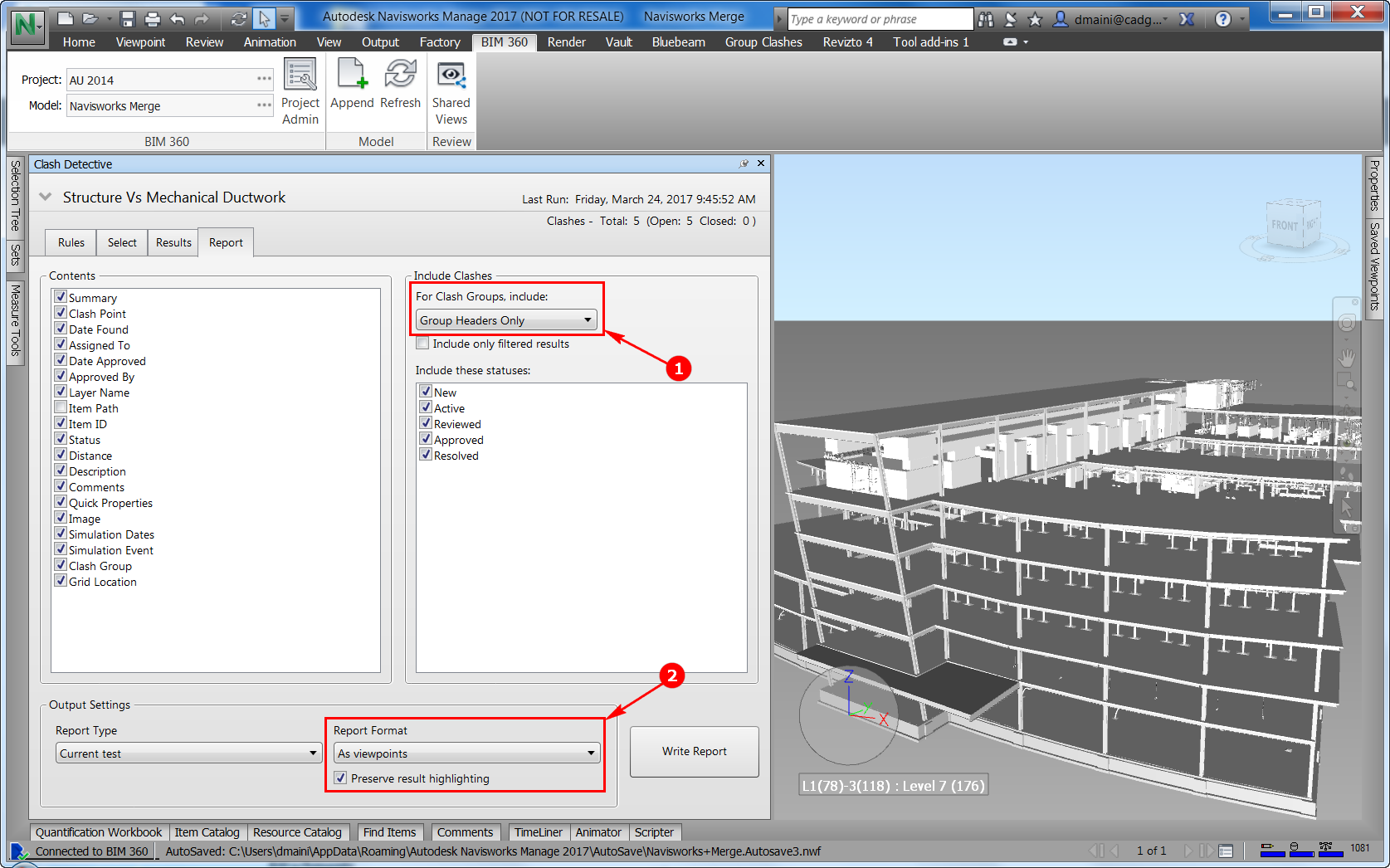Toggle the Quick Properties checkbox
1390x868 pixels.
(x=61, y=502)
